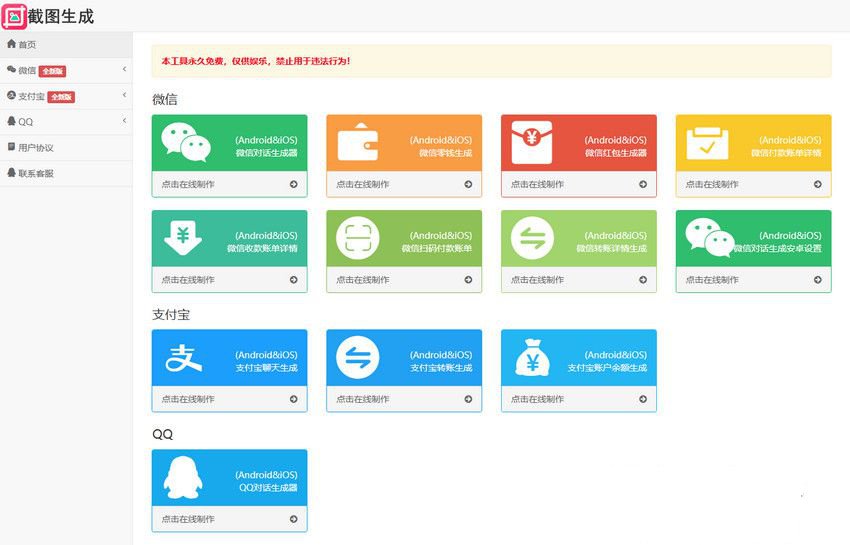Click the arrow circle on 微信转账详情生成 footer
The image size is (850, 545).
coord(642,280)
